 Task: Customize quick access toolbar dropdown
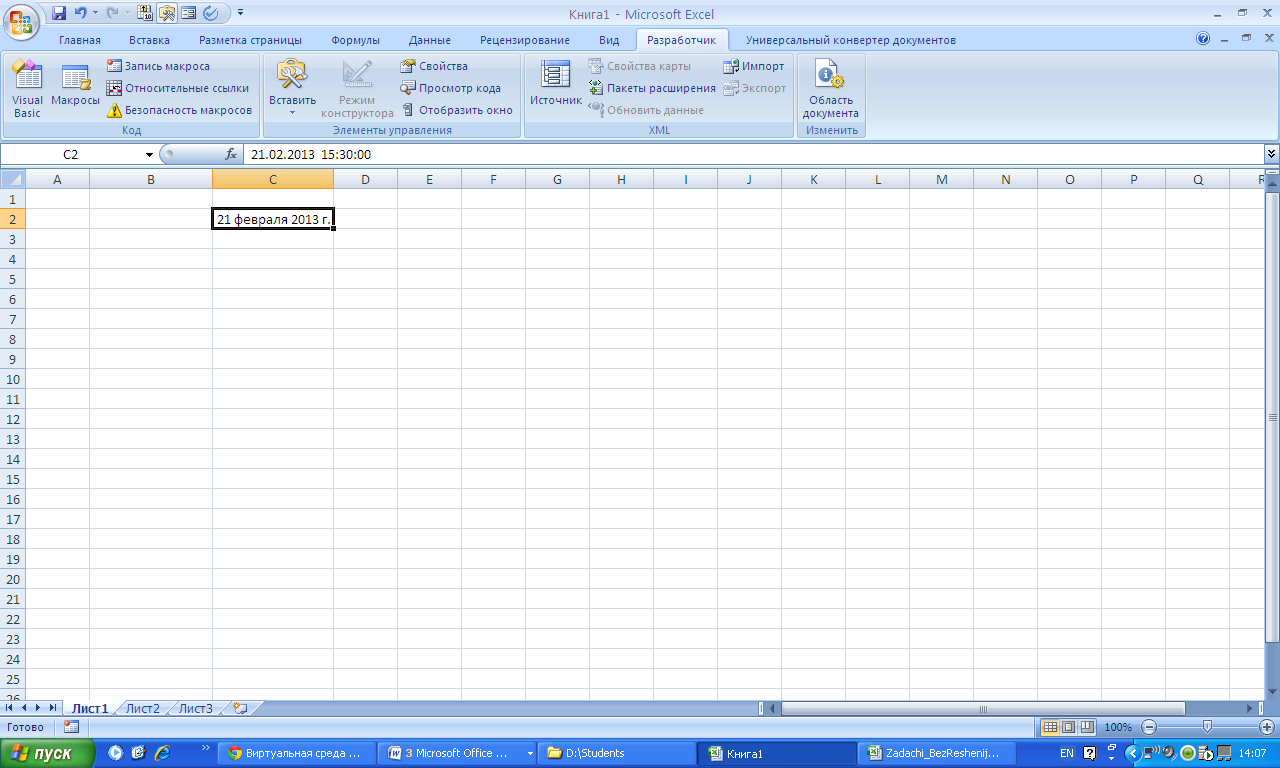(241, 14)
